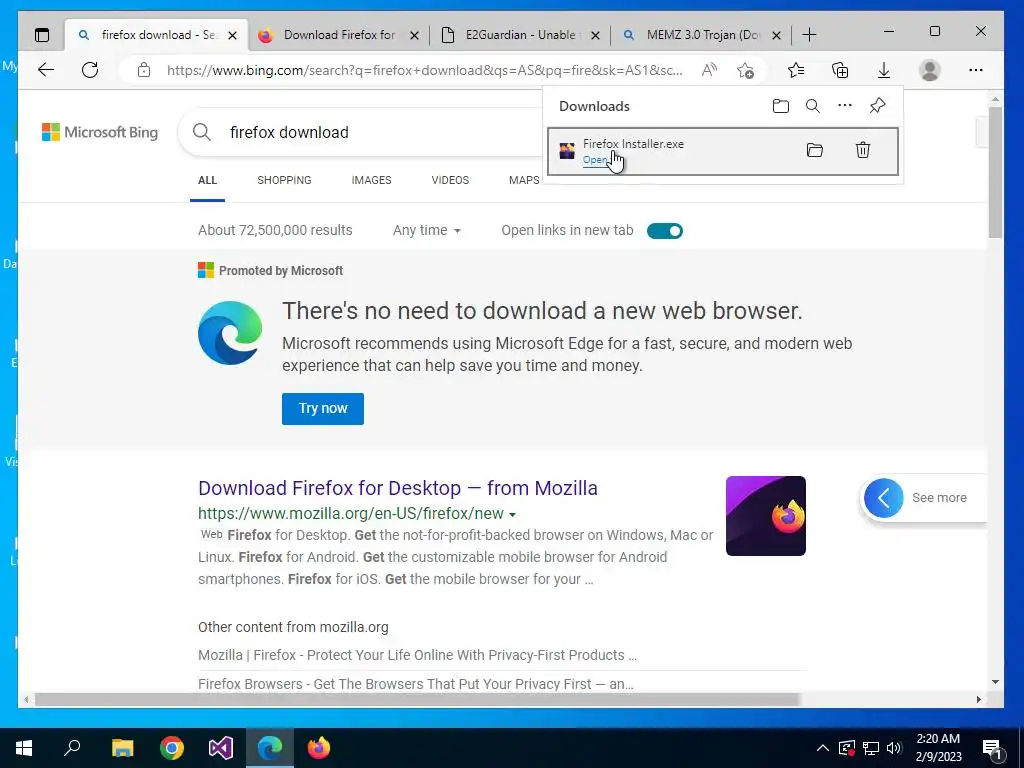Open downloads folder from Downloads panel
1024x768 pixels.
point(780,106)
